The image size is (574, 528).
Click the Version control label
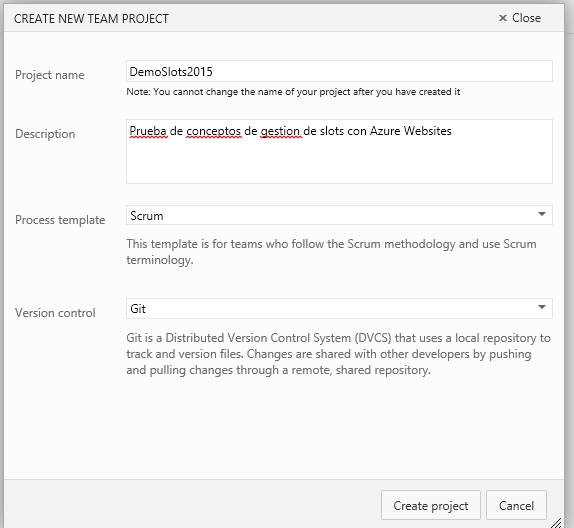[55, 313]
